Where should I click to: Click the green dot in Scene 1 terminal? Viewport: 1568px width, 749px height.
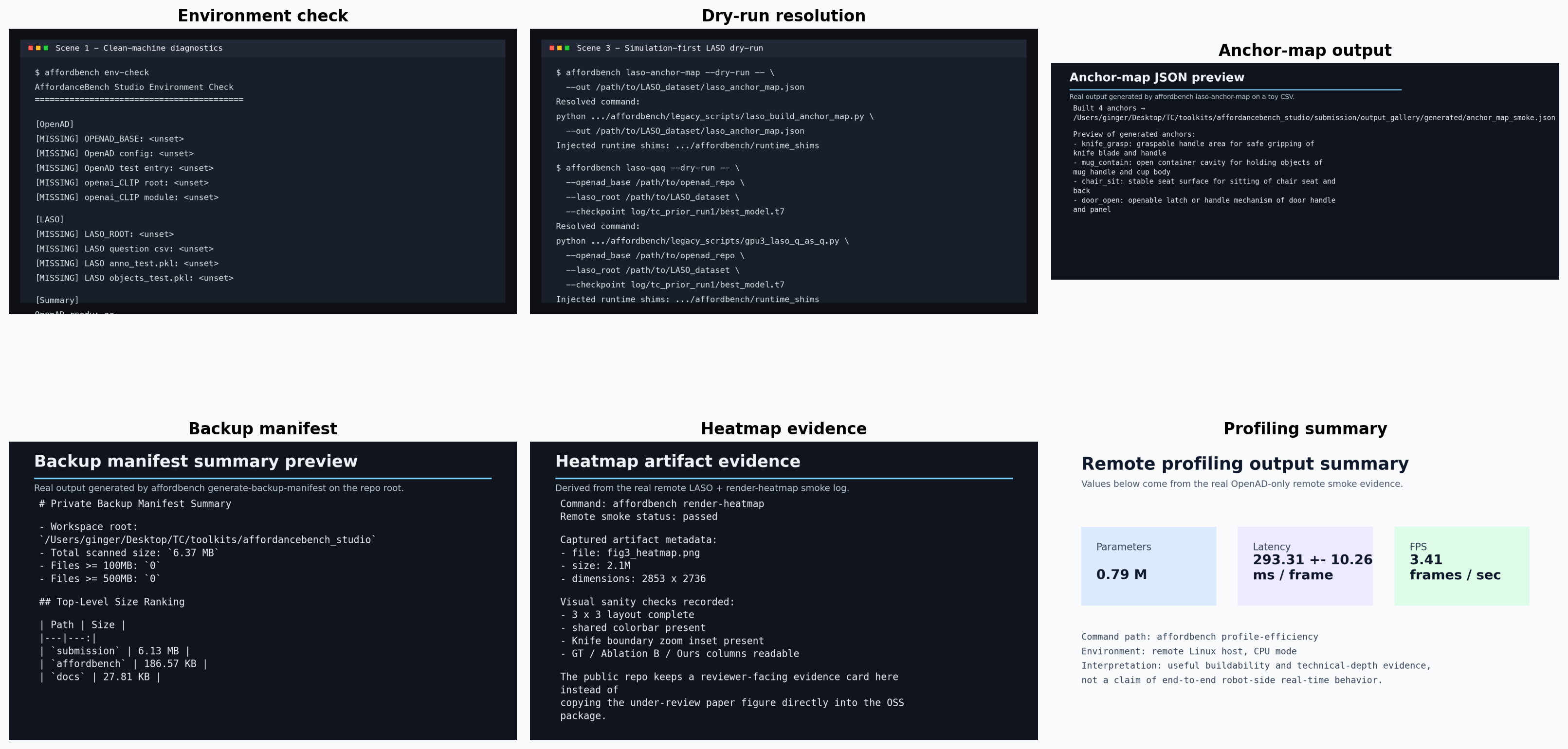[46, 48]
